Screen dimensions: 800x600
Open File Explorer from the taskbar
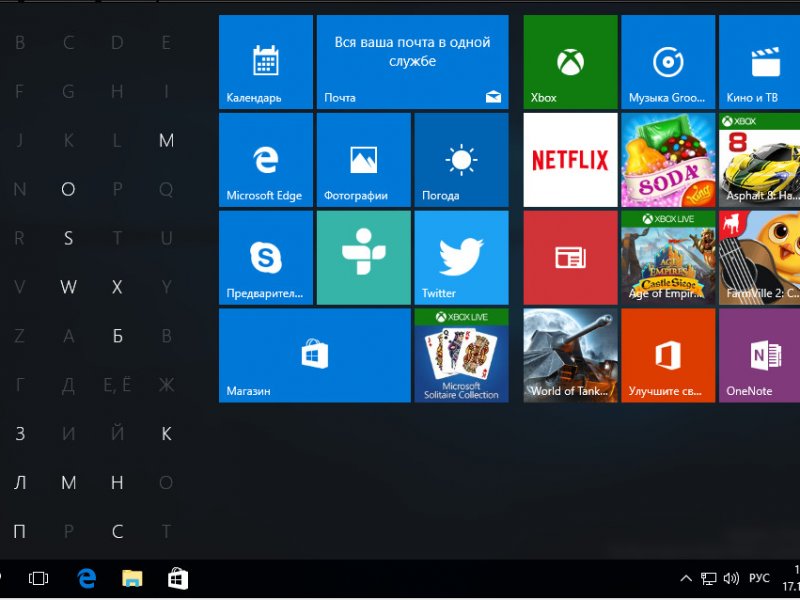click(132, 578)
